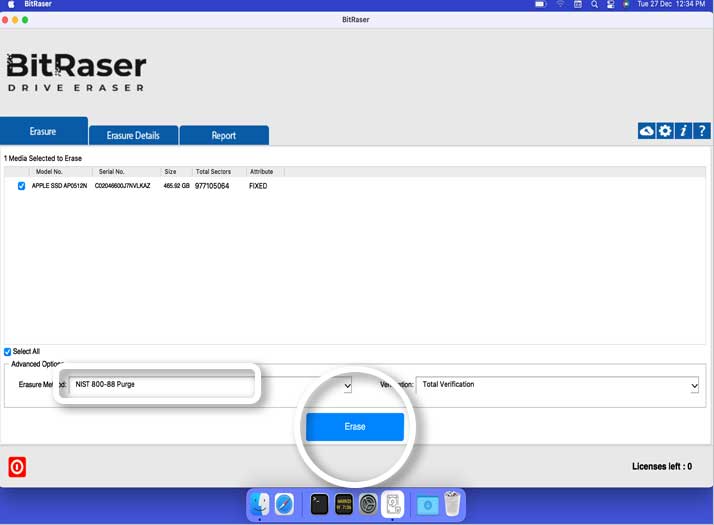This screenshot has height=525, width=714.
Task: Uncheck the APPLE SSD AP0512N drive checkbox
Action: pyautogui.click(x=21, y=186)
